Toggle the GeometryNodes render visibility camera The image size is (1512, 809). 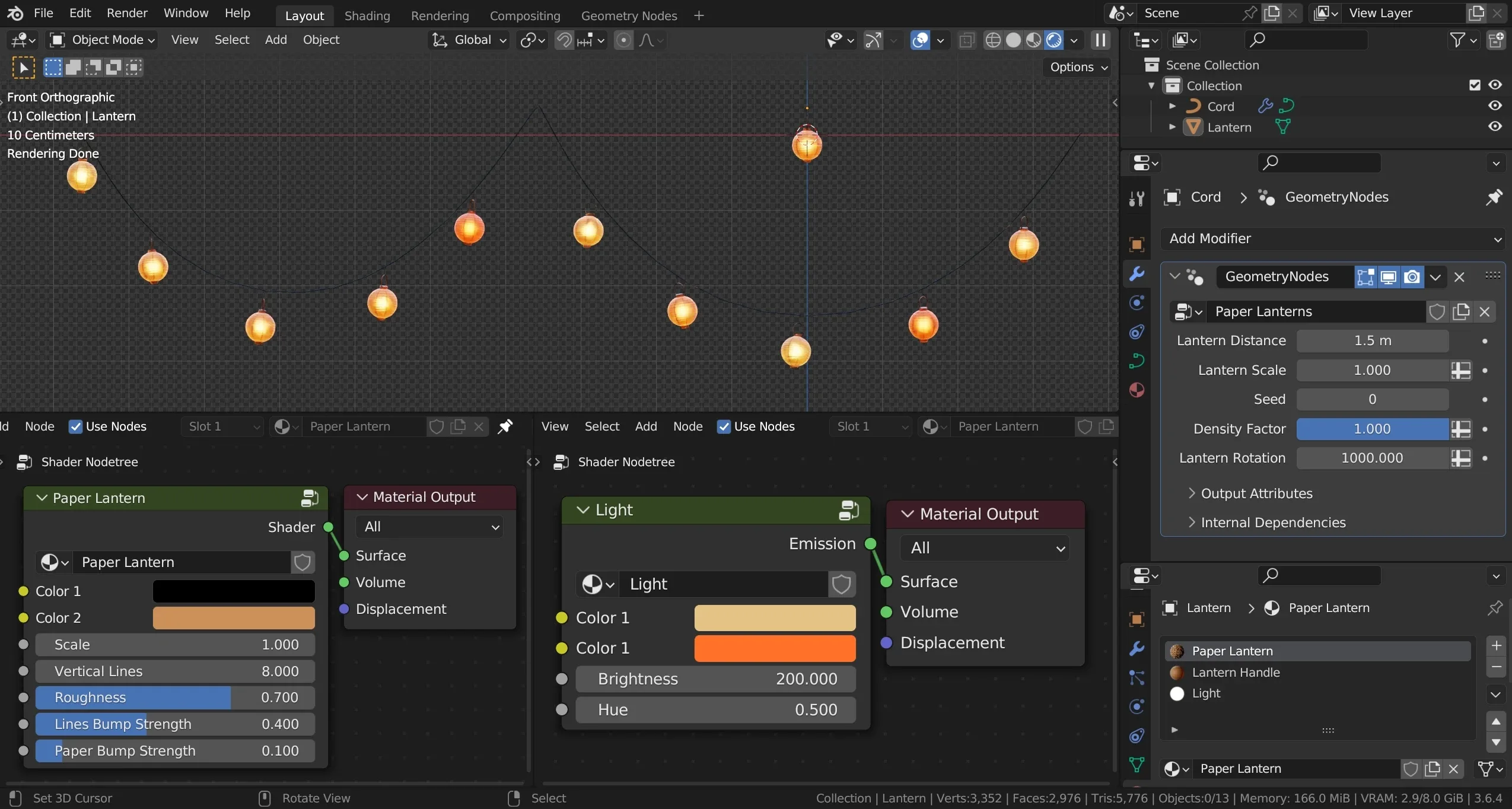[x=1412, y=277]
